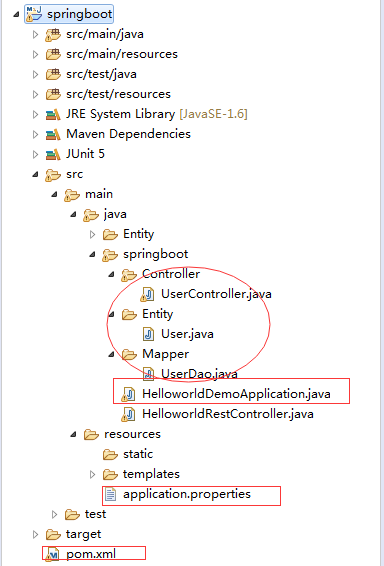Click the UserDao.java file icon
This screenshot has height=566, width=384.
point(148,374)
